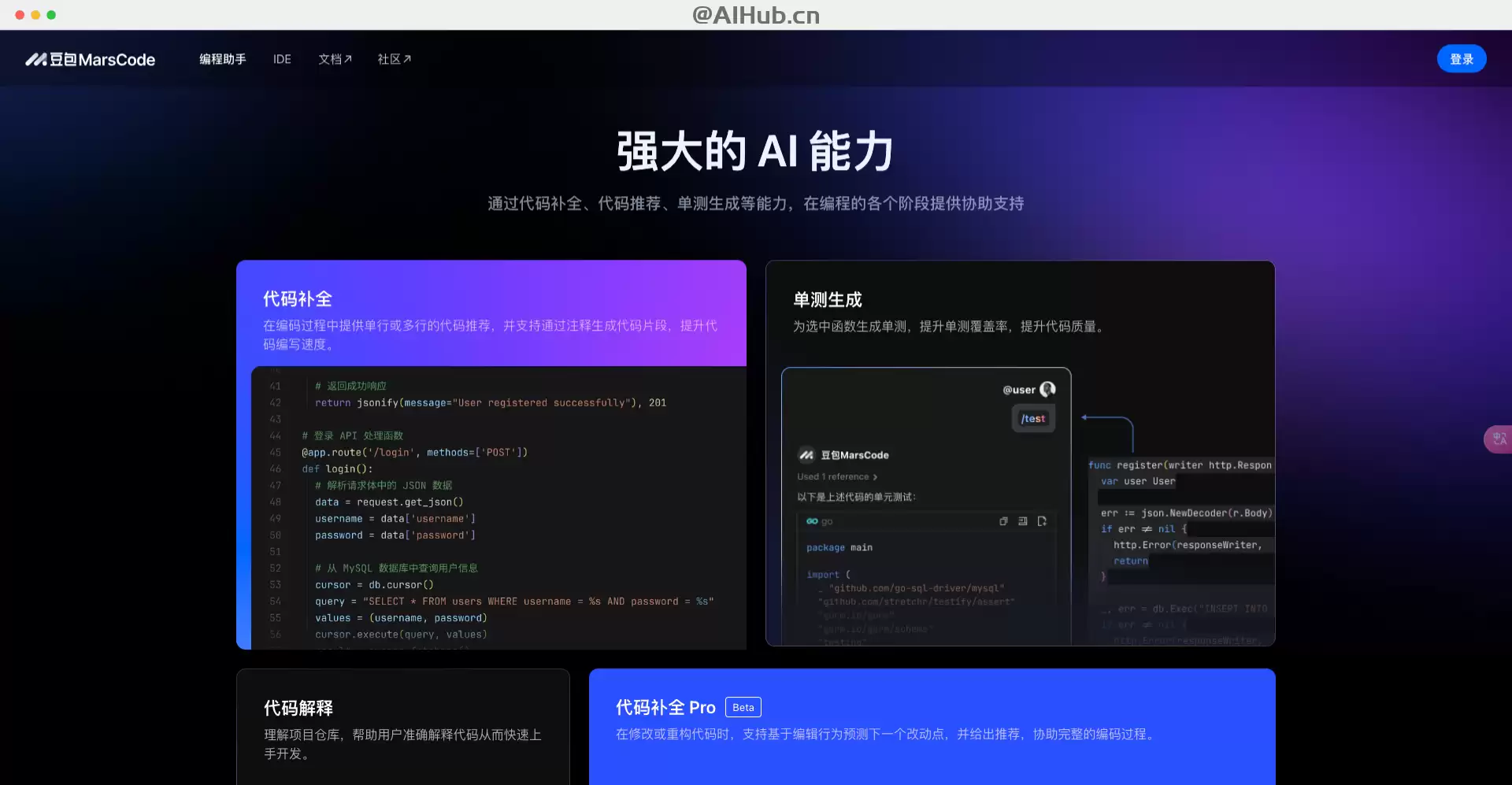The width and height of the screenshot is (1512, 785).
Task: Insert the unit test into the editor
Action: [x=1024, y=521]
